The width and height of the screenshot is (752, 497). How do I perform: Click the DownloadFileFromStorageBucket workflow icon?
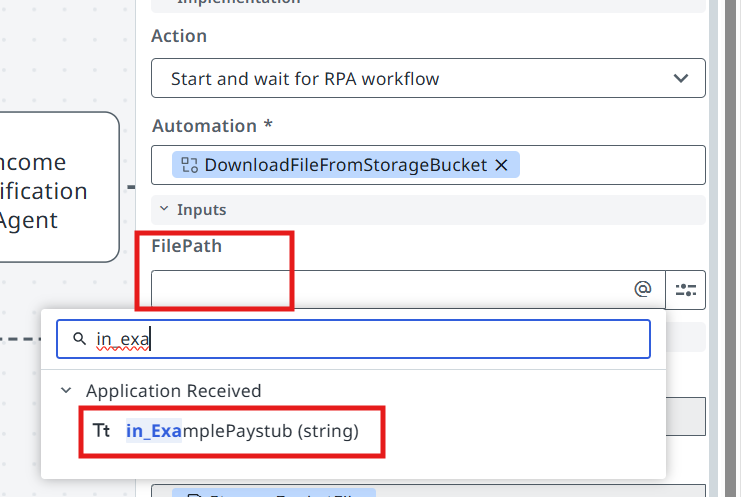click(x=189, y=165)
